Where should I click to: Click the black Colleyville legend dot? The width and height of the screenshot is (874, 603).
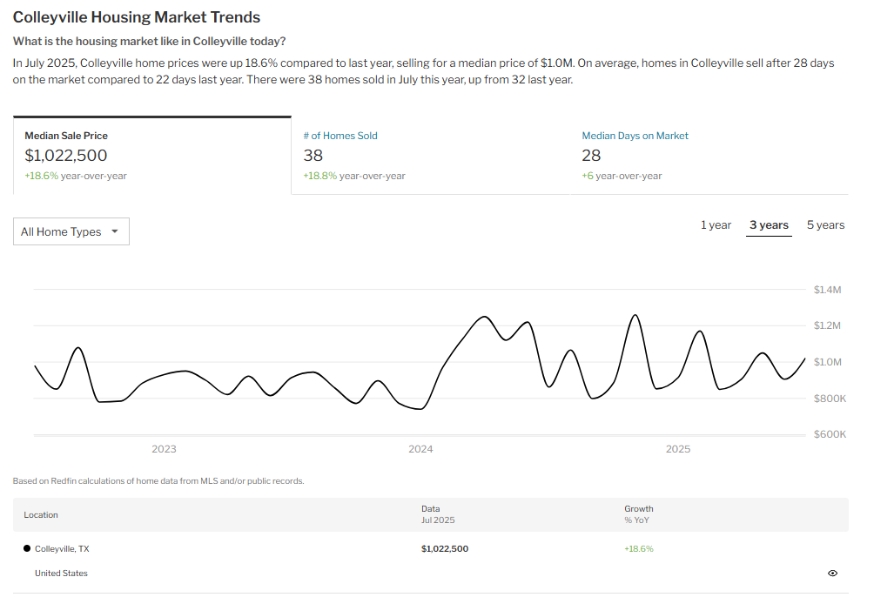(x=25, y=549)
